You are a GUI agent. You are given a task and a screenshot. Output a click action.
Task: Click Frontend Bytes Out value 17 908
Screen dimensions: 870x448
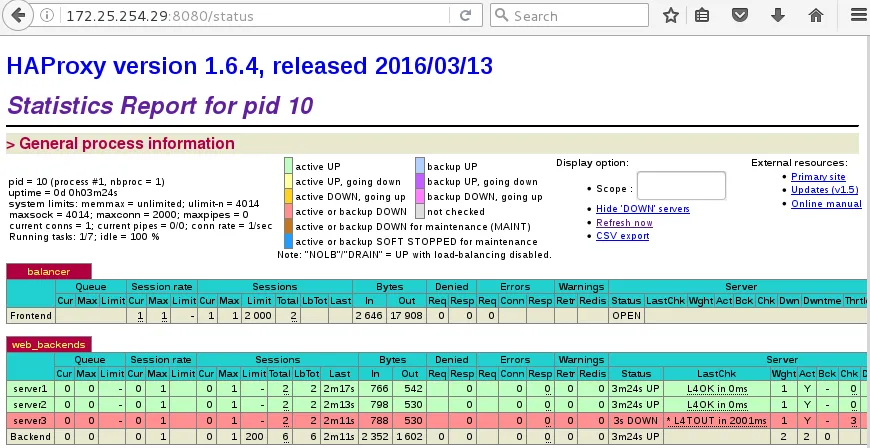pos(406,315)
